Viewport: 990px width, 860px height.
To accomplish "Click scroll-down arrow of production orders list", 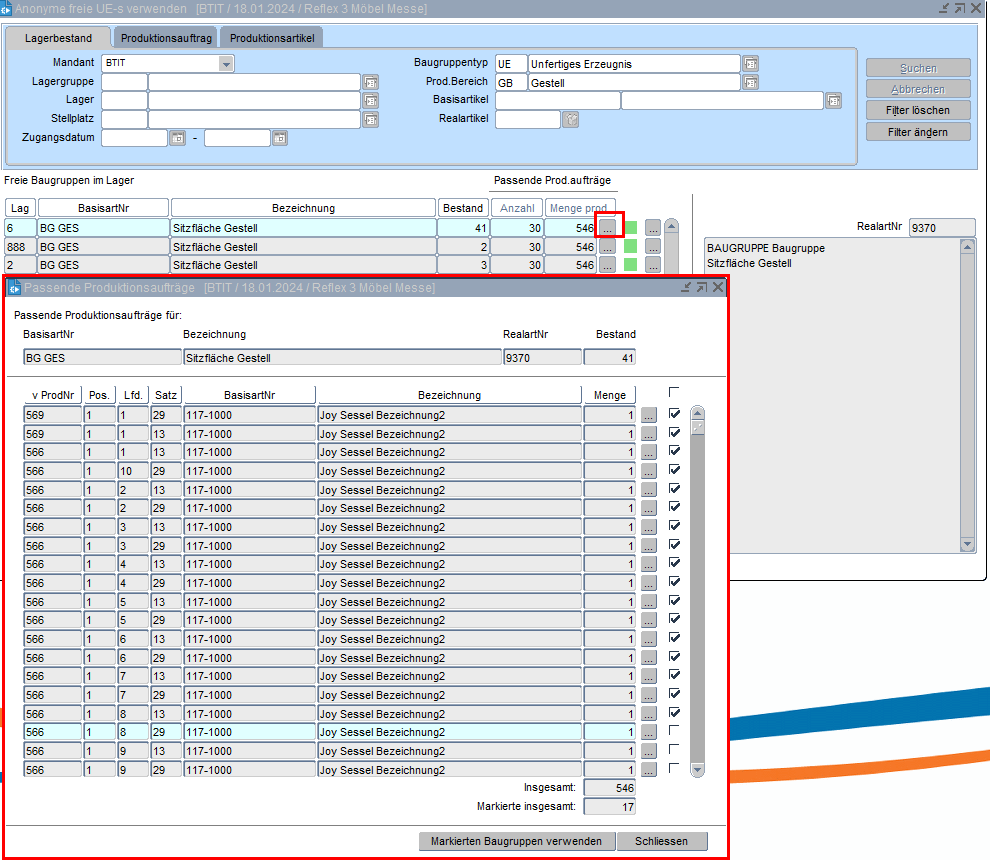I will (x=697, y=769).
